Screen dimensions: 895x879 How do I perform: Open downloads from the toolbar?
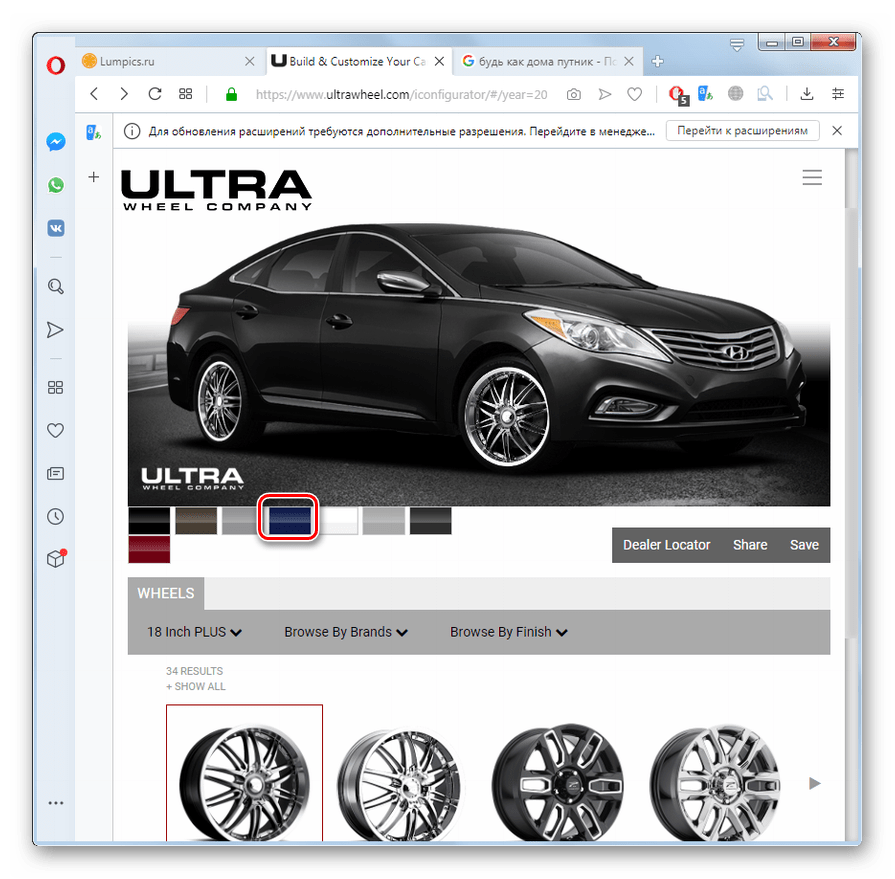[806, 94]
